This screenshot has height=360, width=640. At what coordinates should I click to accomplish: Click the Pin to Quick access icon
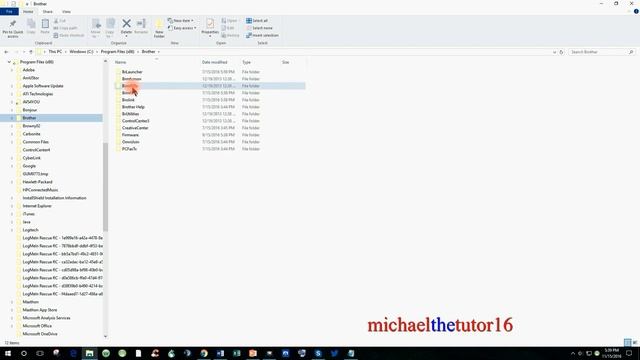tap(13, 24)
